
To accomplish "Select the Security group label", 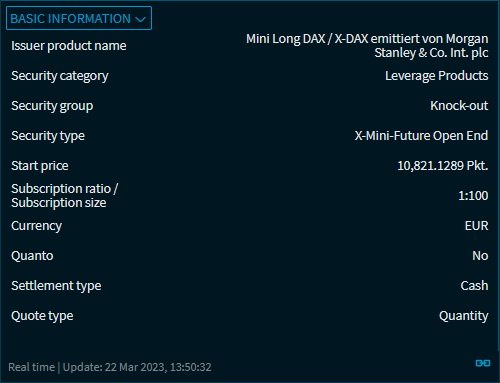I will coord(52,106).
